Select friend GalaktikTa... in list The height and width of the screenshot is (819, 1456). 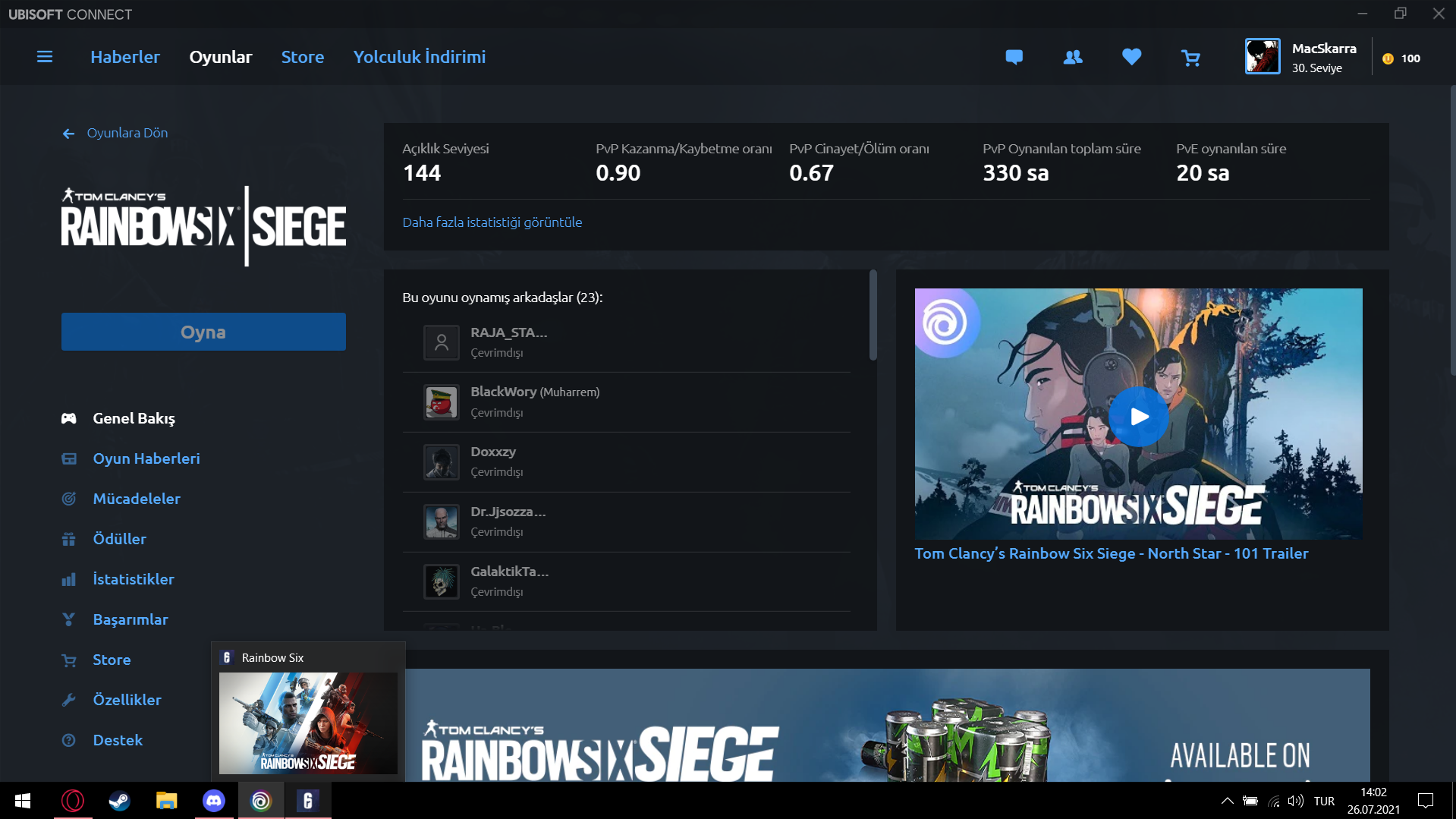[x=626, y=582]
